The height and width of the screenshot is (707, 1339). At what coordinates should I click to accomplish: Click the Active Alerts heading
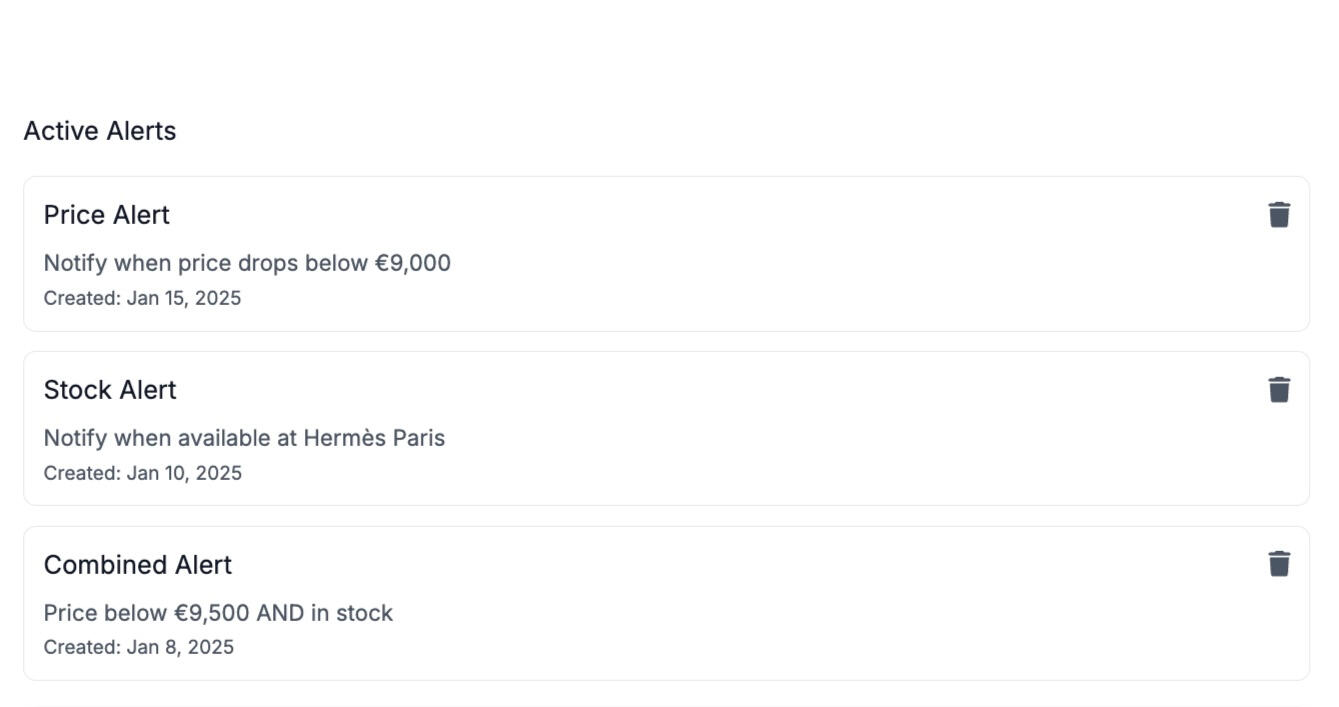click(100, 131)
